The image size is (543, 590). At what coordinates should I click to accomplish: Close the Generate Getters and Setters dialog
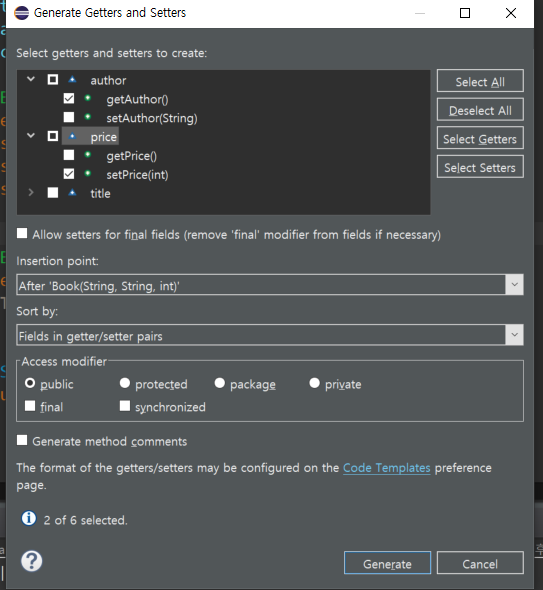pyautogui.click(x=511, y=13)
